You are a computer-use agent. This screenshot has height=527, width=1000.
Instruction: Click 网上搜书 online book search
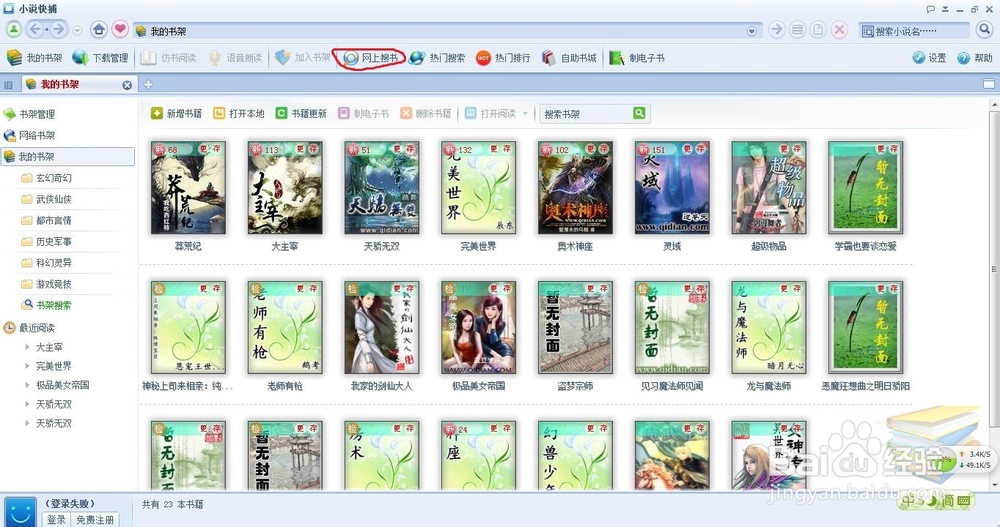click(x=371, y=58)
